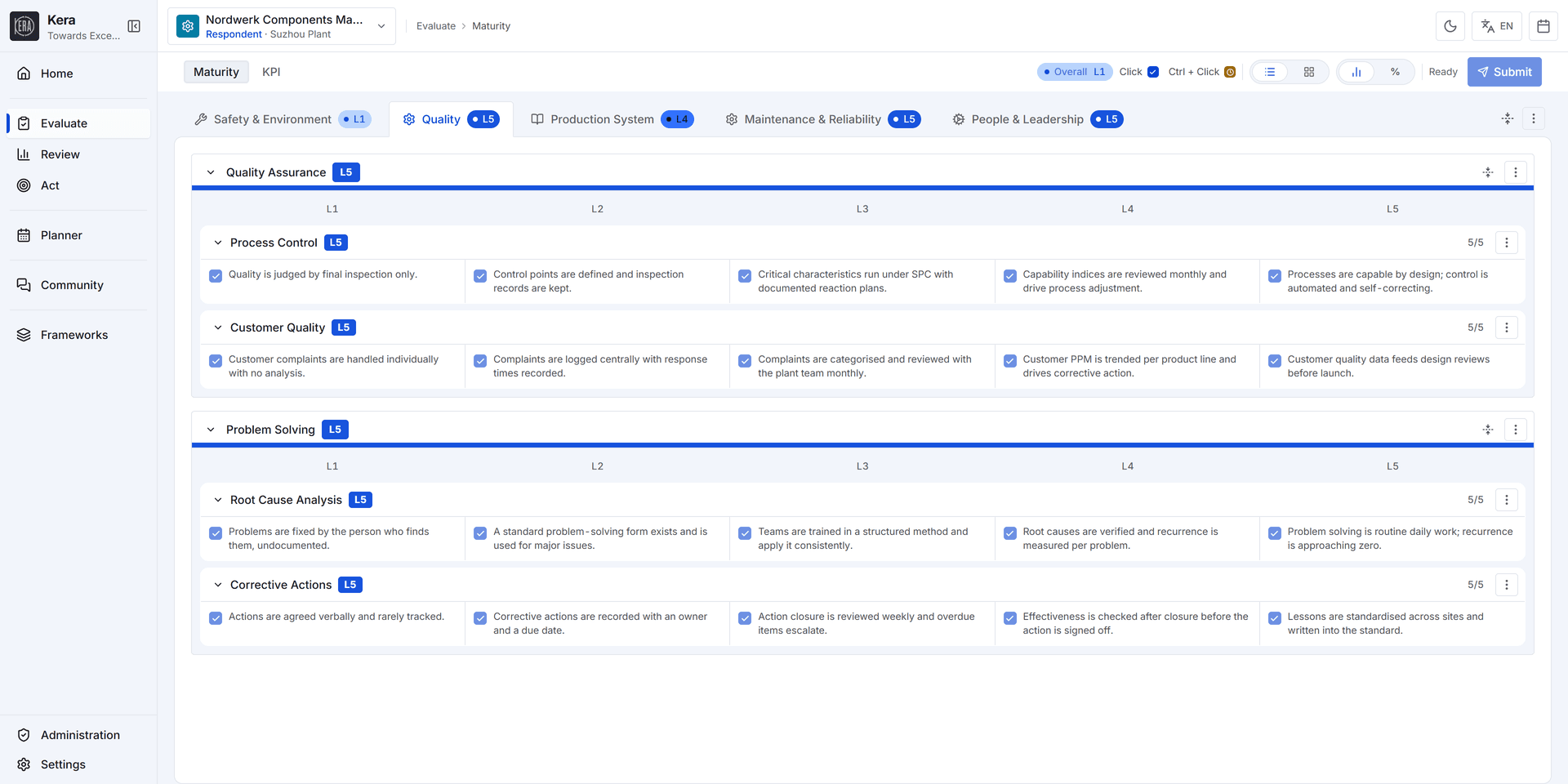Uncheck 'Problem solving is routine daily work'

pos(1275,533)
